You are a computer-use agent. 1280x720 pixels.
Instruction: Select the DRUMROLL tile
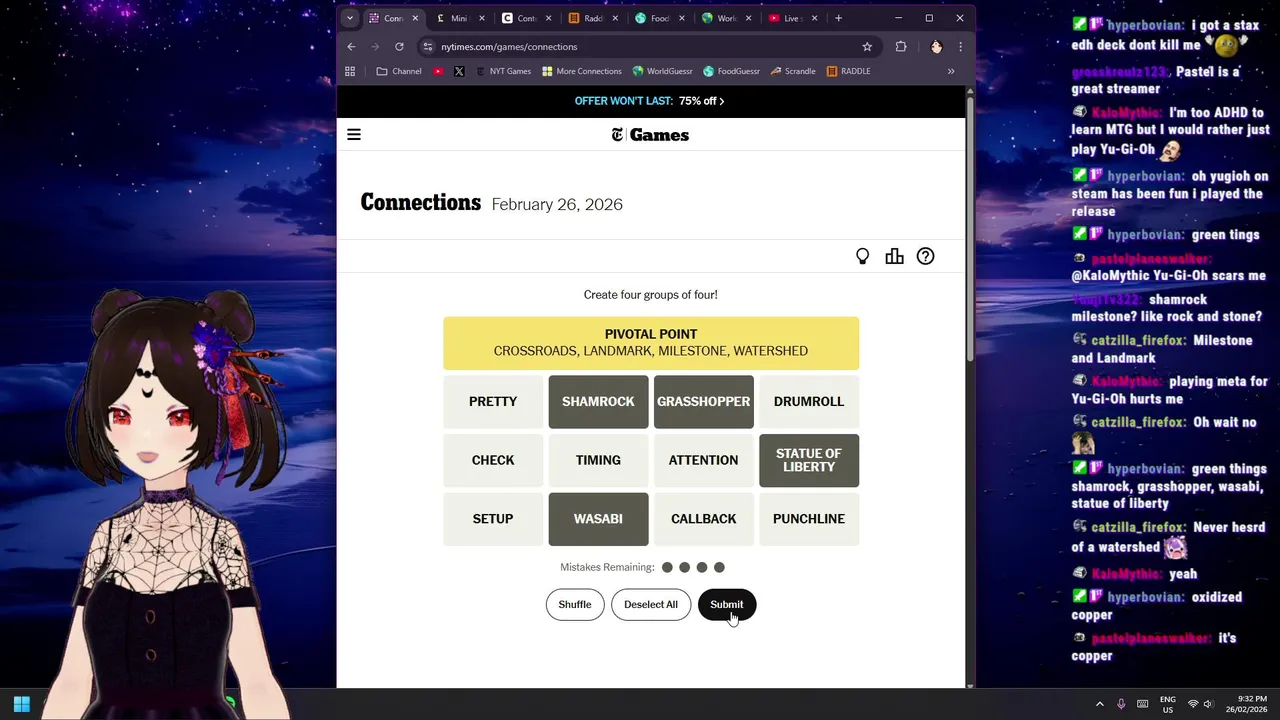pyautogui.click(x=809, y=401)
